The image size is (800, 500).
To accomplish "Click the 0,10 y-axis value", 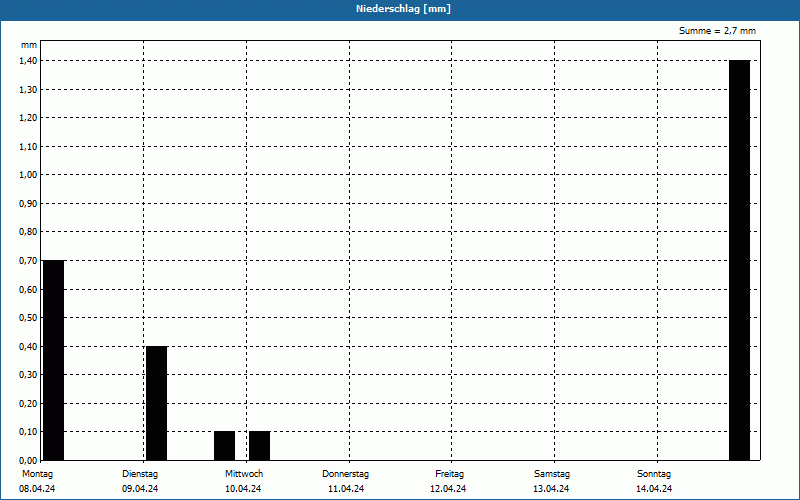I will (29, 432).
